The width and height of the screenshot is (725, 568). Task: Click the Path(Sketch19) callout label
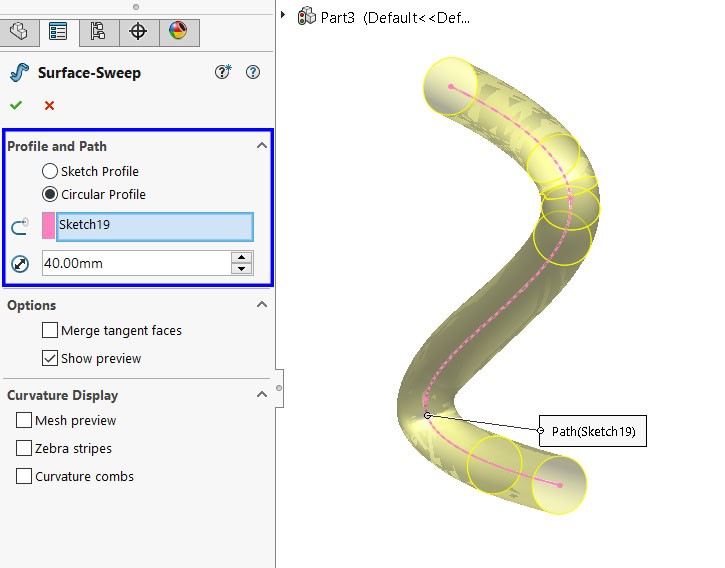pos(593,431)
